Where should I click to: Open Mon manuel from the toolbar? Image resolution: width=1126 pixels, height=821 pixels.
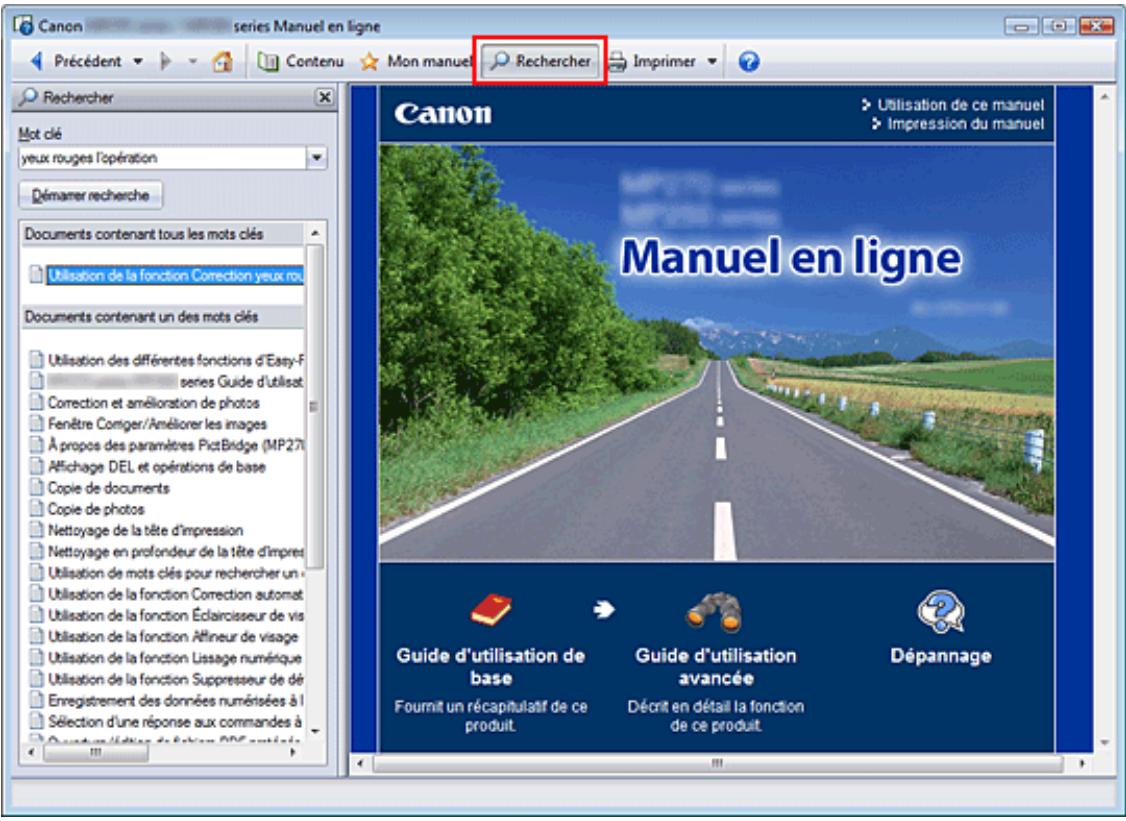pyautogui.click(x=416, y=62)
